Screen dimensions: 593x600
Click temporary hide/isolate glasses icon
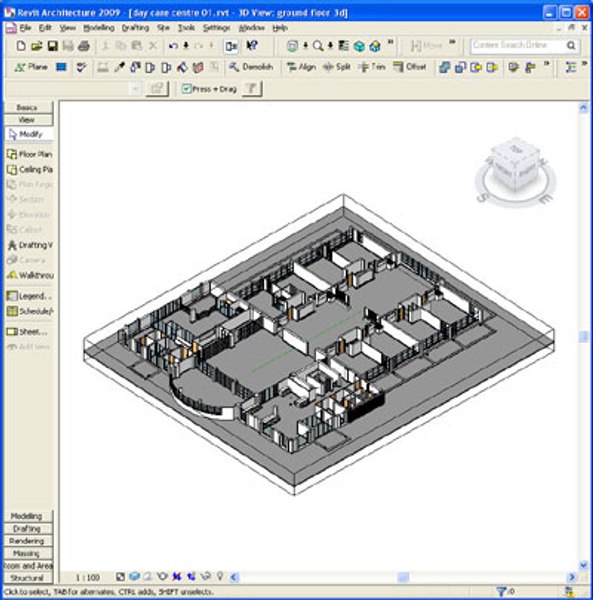click(206, 576)
